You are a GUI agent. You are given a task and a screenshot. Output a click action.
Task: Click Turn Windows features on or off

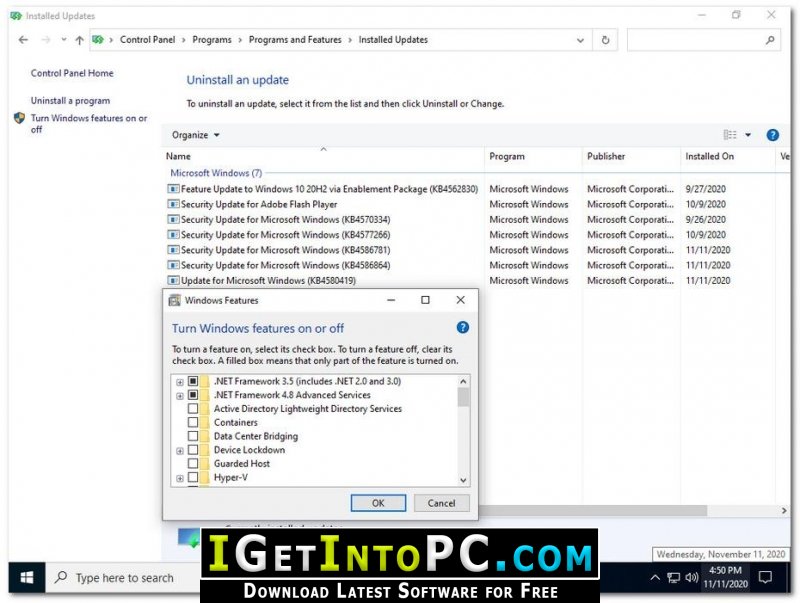89,123
